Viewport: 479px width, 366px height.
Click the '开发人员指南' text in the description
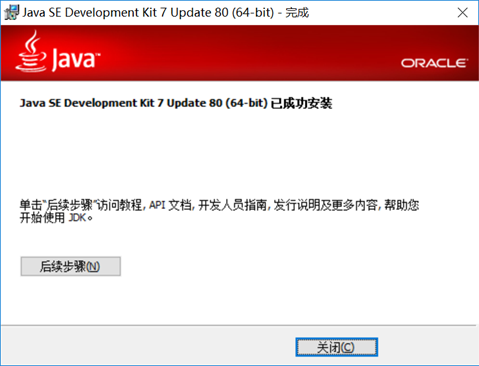(x=233, y=205)
